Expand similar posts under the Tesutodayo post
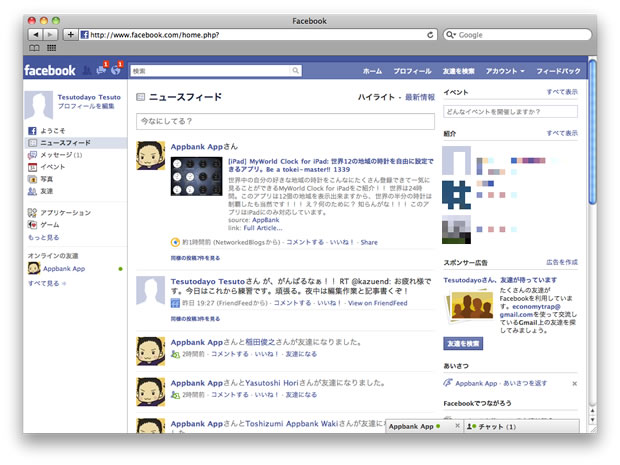Image resolution: width=620 pixels, height=465 pixels. tap(195, 319)
